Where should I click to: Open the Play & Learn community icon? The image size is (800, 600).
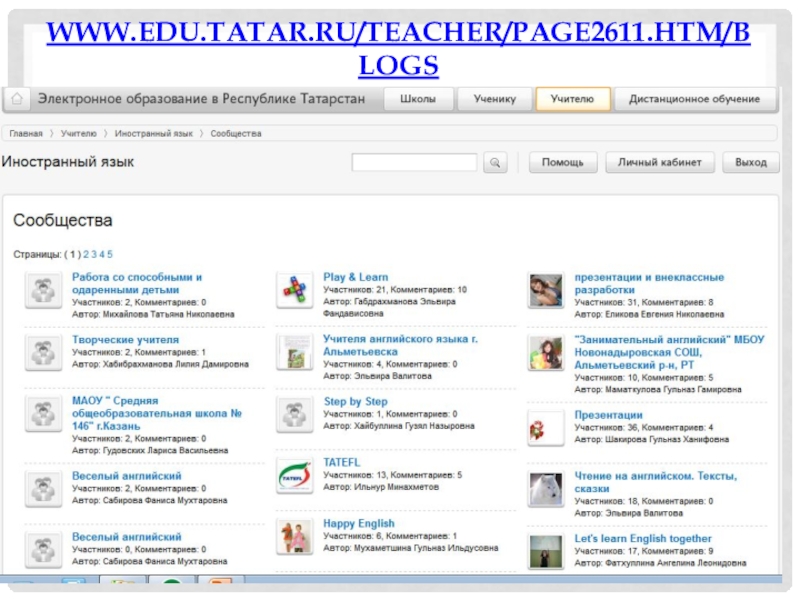point(294,291)
